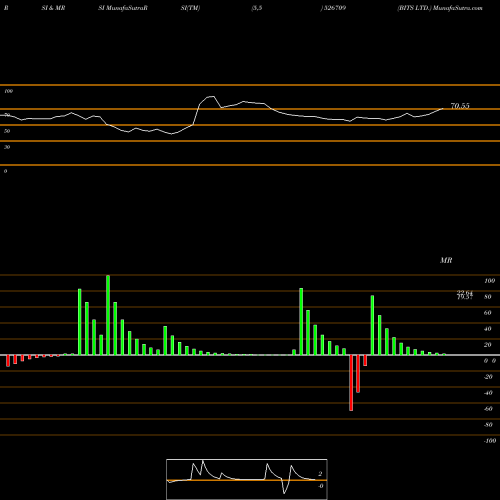Click the 100 label on the RSI axis

pyautogui.click(x=8, y=91)
